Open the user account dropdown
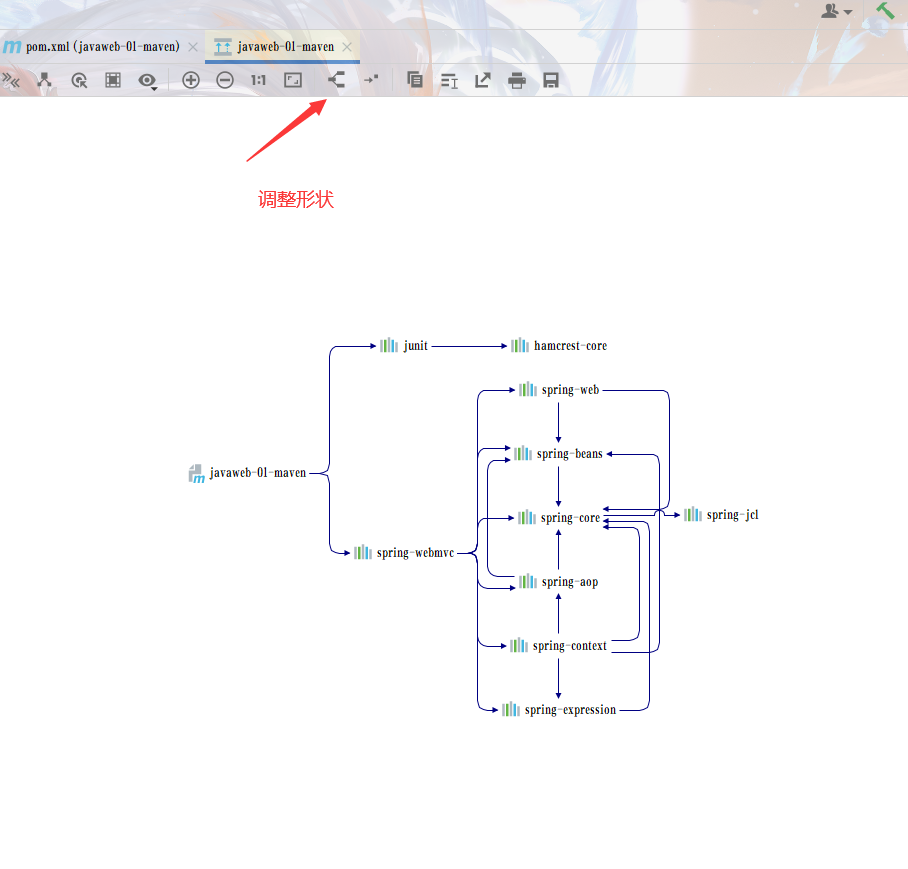 pos(836,11)
